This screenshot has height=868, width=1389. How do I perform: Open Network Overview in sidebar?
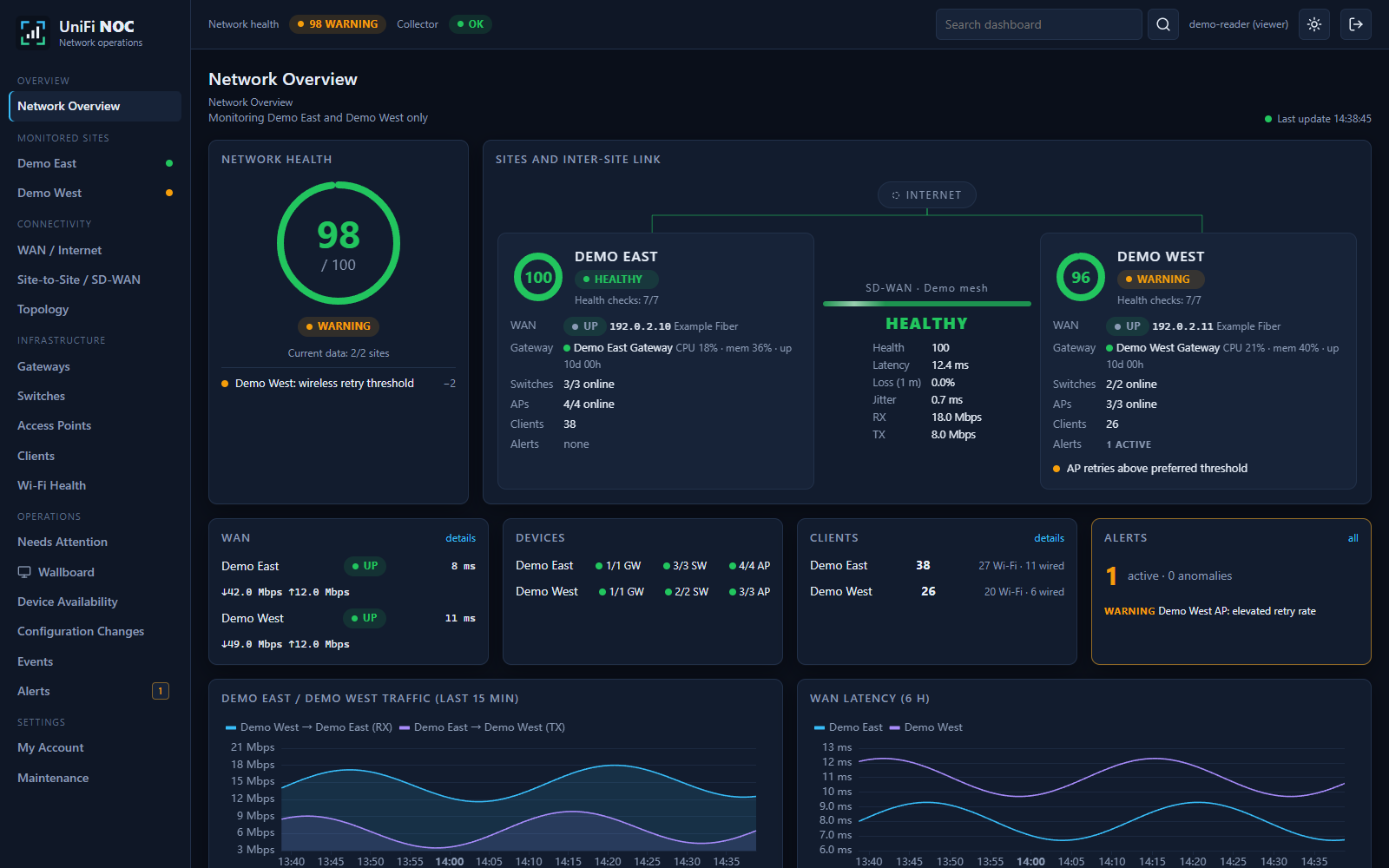coord(95,106)
